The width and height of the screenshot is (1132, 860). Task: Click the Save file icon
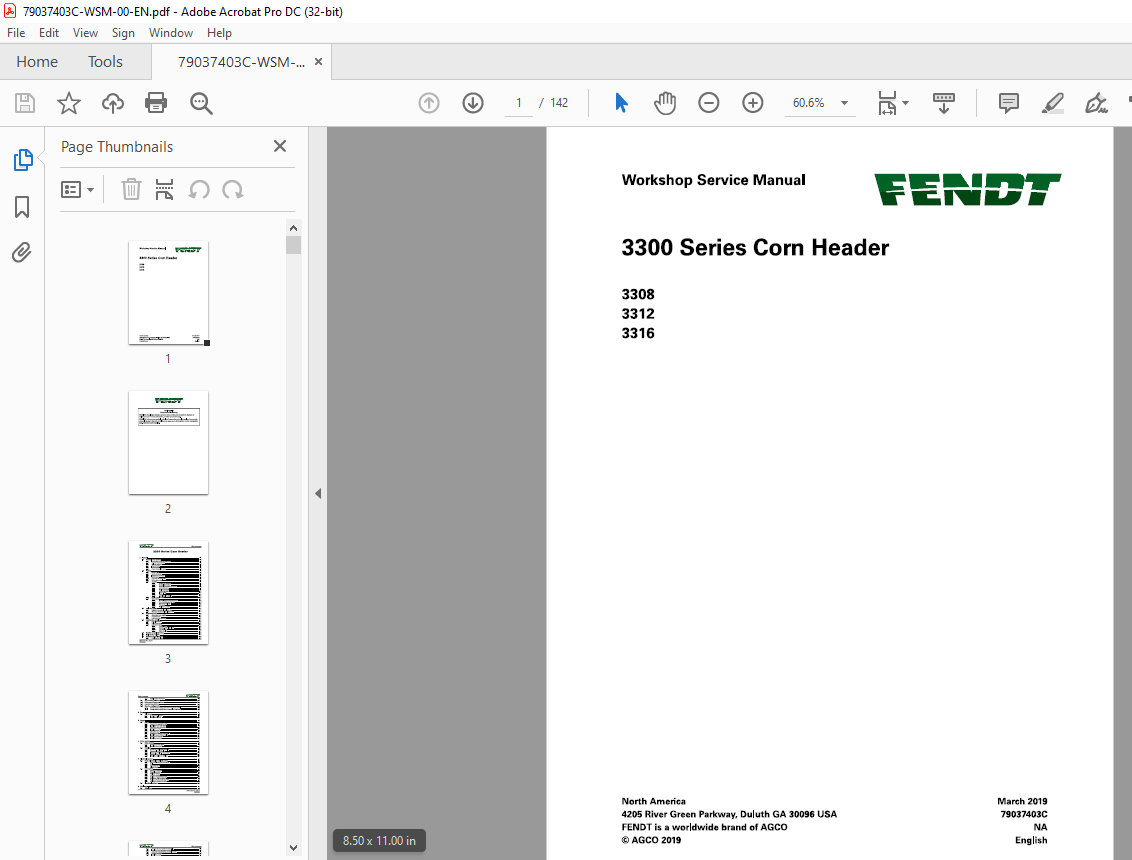[x=25, y=103]
